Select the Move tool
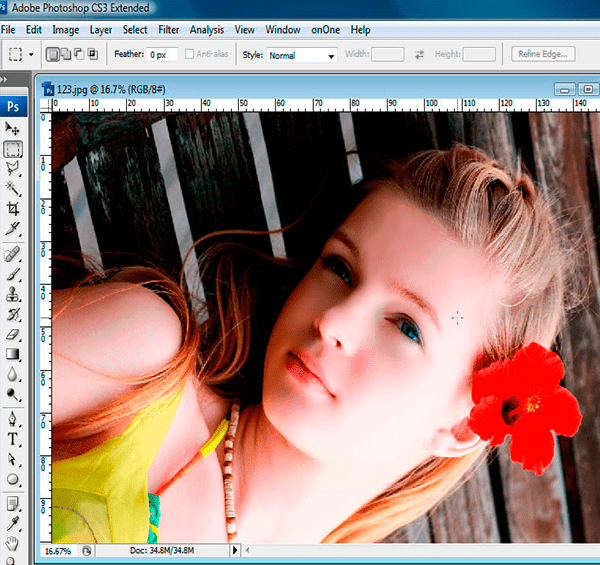Screen dimensions: 600x565 (12, 129)
